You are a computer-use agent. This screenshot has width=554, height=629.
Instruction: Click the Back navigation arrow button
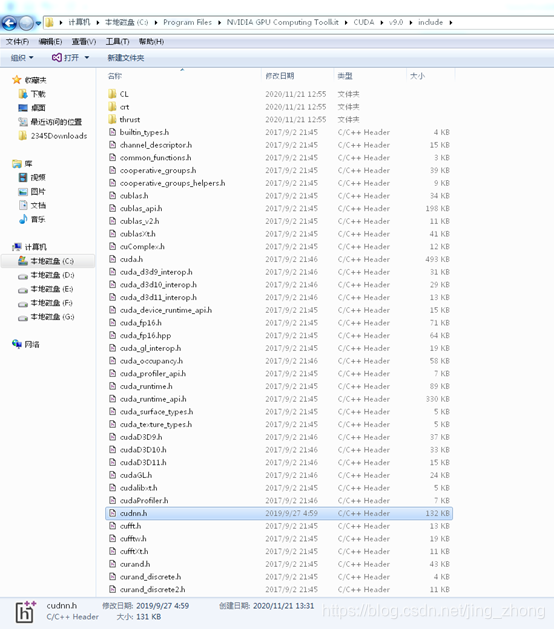pos(9,23)
